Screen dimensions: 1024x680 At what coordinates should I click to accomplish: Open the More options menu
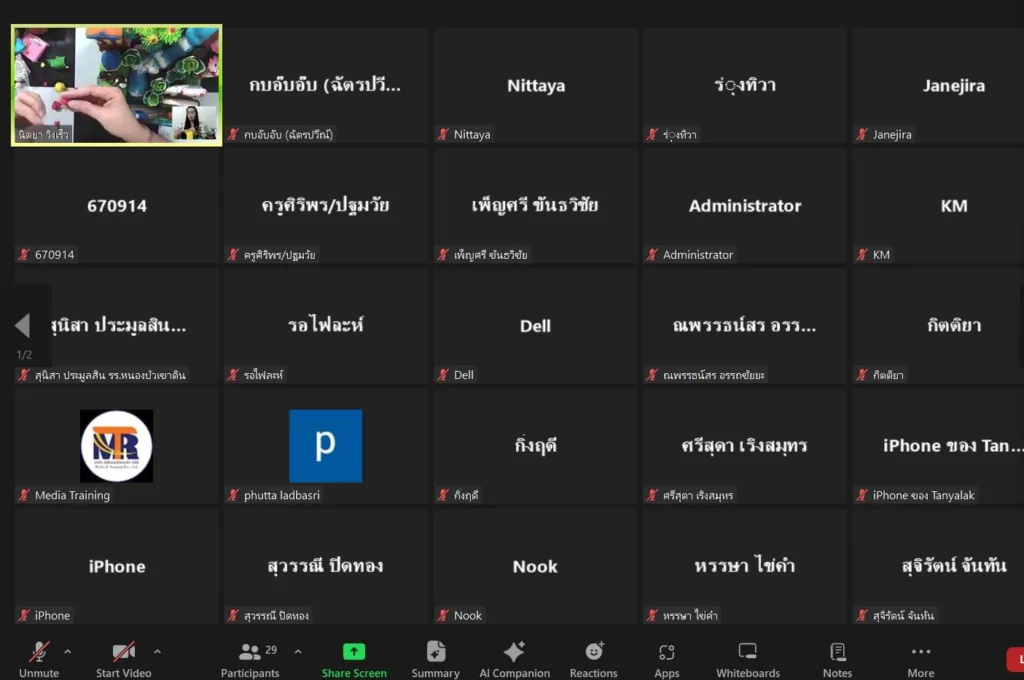(921, 657)
